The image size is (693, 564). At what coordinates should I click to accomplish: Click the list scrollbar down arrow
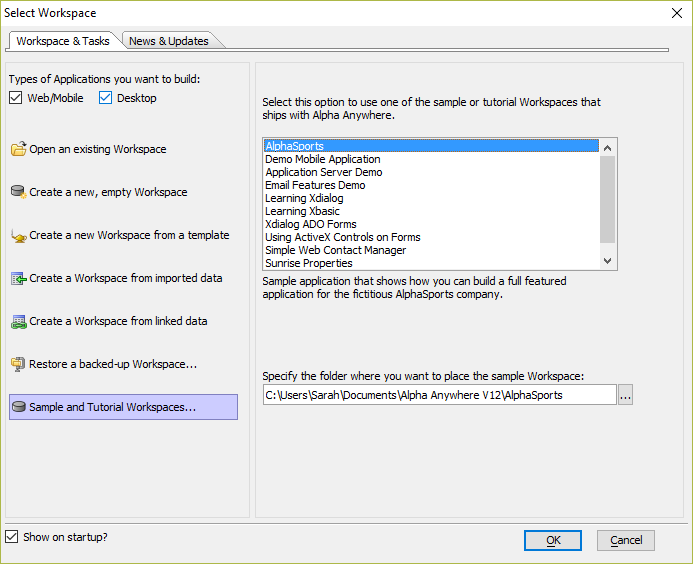point(607,261)
